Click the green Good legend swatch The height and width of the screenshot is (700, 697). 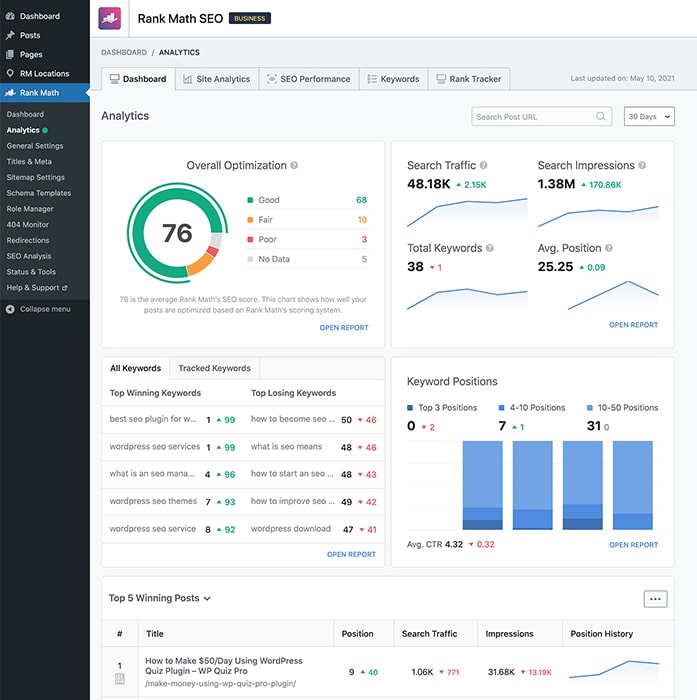(x=250, y=200)
